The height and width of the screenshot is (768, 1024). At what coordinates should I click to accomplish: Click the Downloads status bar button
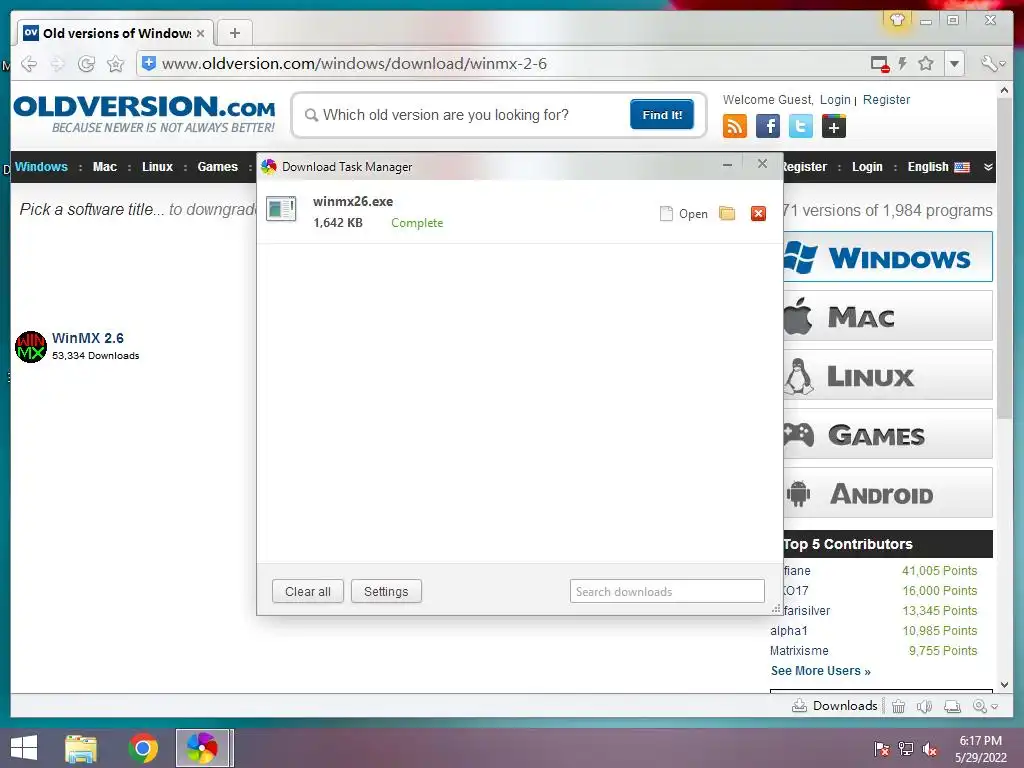point(835,705)
